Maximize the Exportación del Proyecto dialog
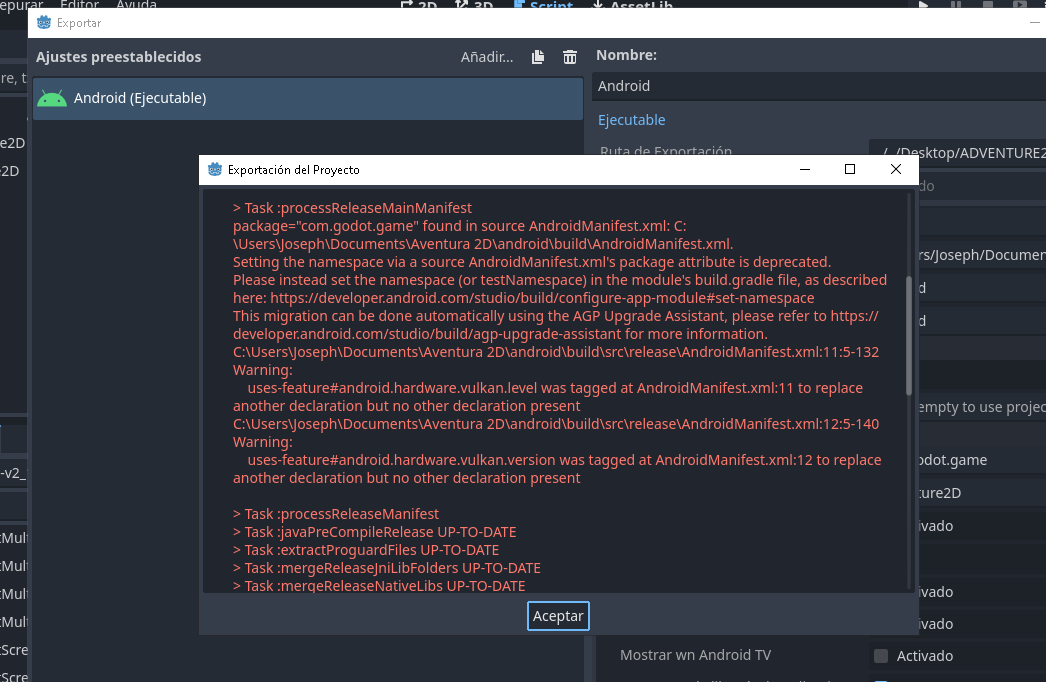 (x=850, y=170)
